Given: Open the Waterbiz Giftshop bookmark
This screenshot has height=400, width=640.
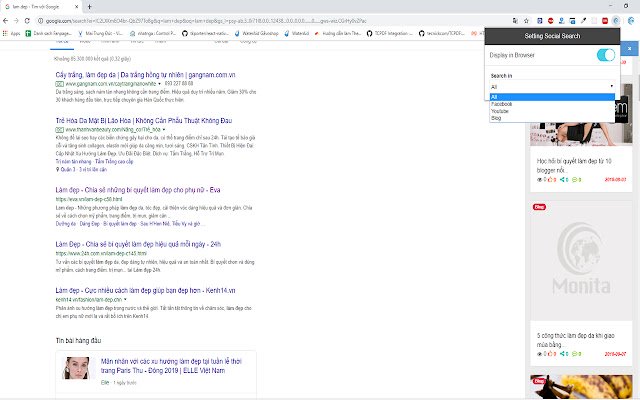Looking at the screenshot, I should click(x=257, y=33).
